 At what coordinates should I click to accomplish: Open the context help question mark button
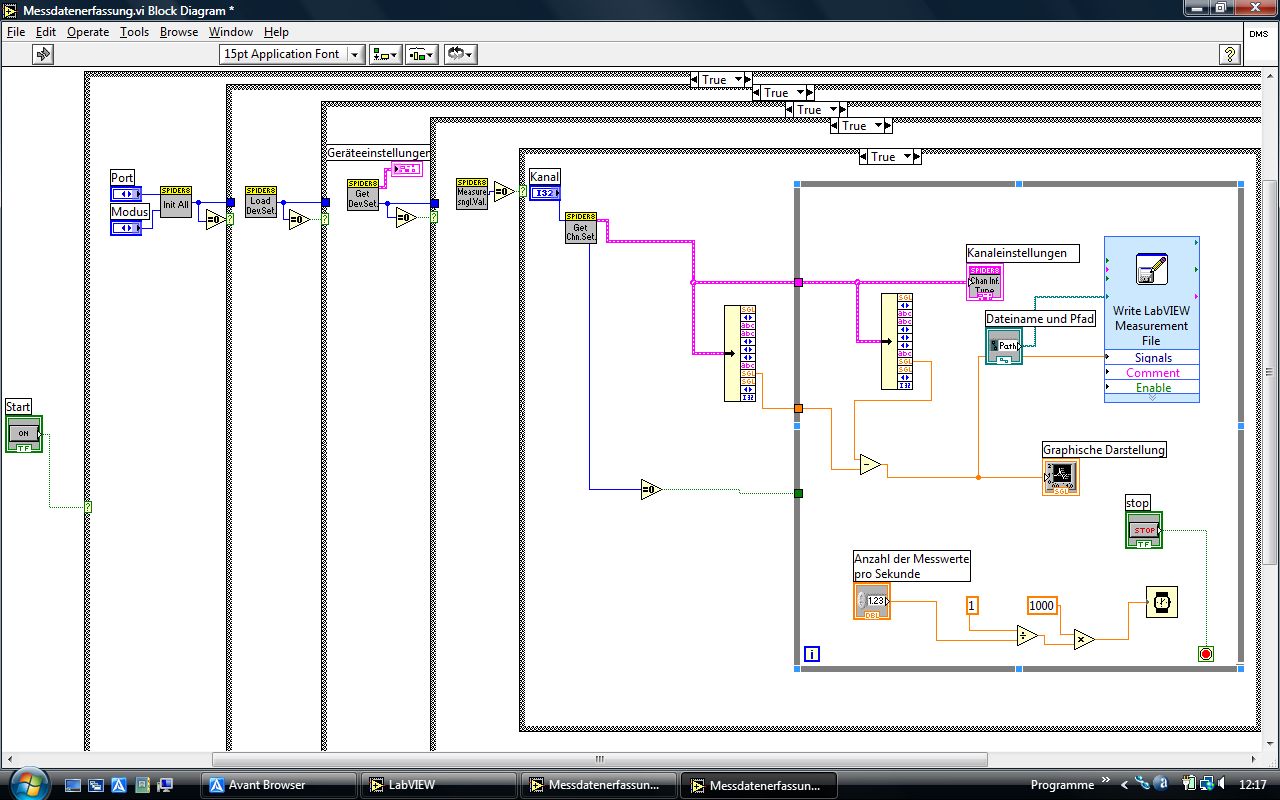tap(1231, 55)
